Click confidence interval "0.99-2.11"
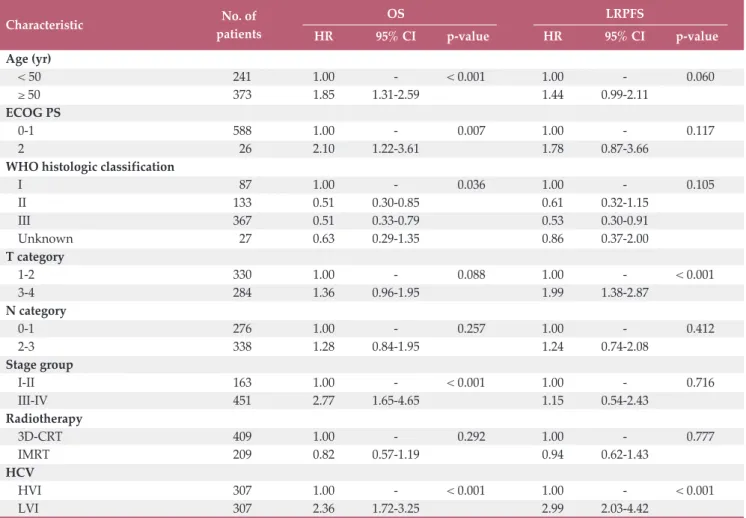 [x=625, y=95]
